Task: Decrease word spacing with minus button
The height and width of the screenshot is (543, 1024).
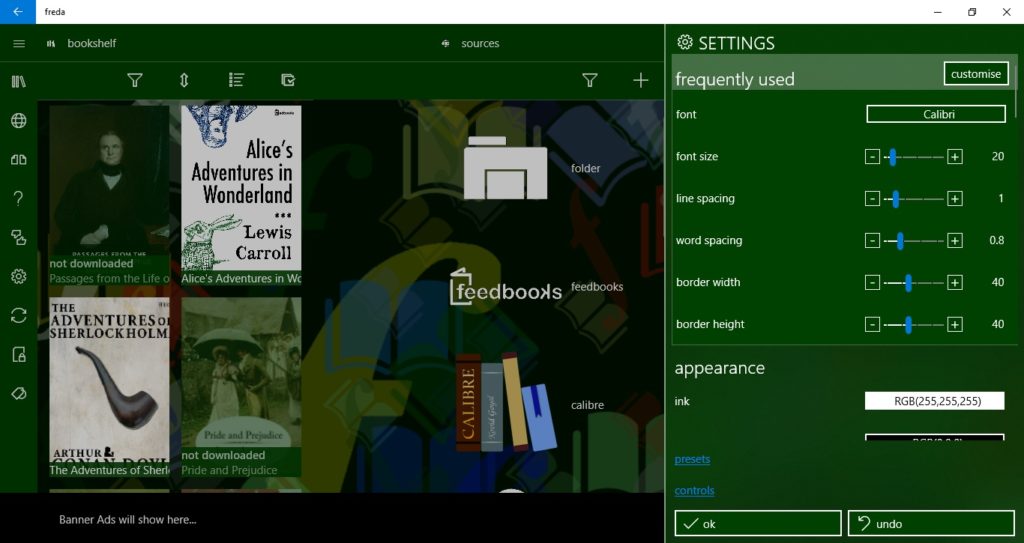Action: point(872,240)
